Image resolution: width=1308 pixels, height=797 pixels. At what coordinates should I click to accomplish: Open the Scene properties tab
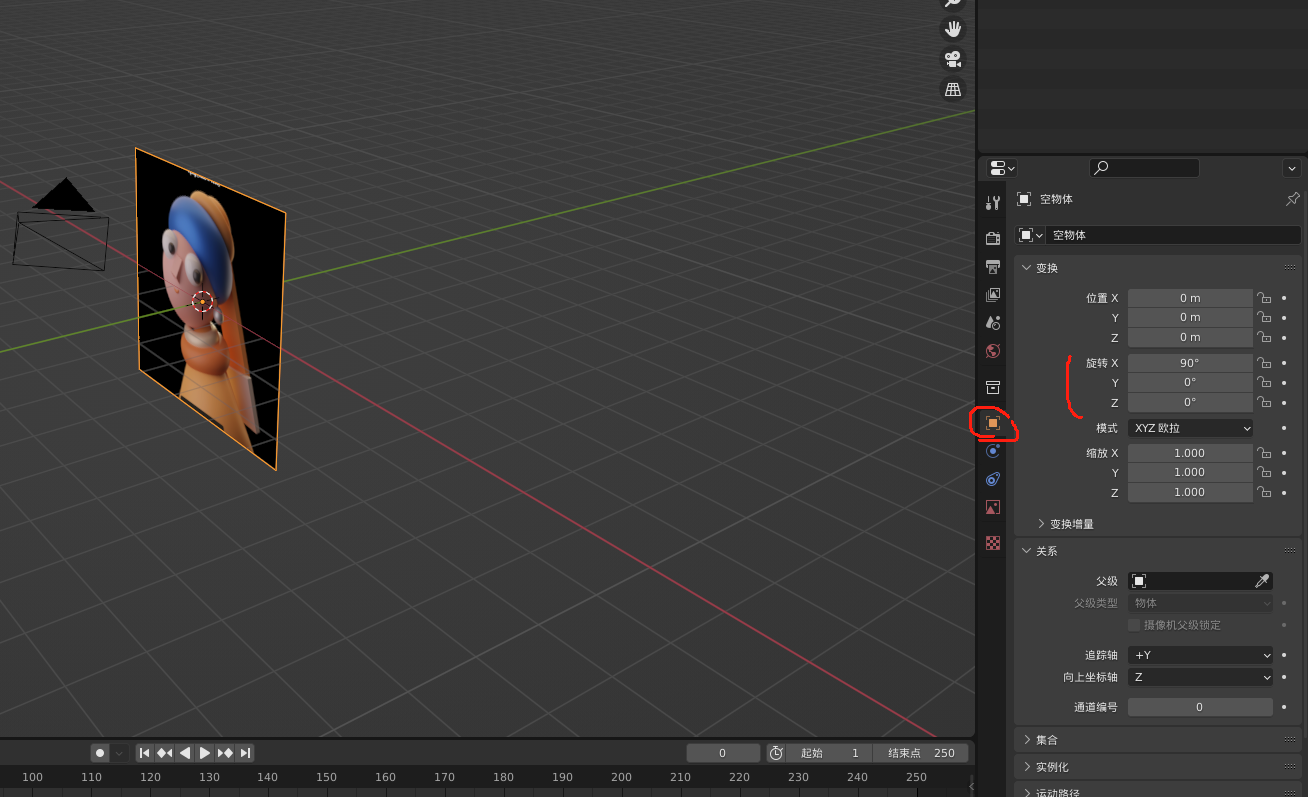[x=992, y=323]
